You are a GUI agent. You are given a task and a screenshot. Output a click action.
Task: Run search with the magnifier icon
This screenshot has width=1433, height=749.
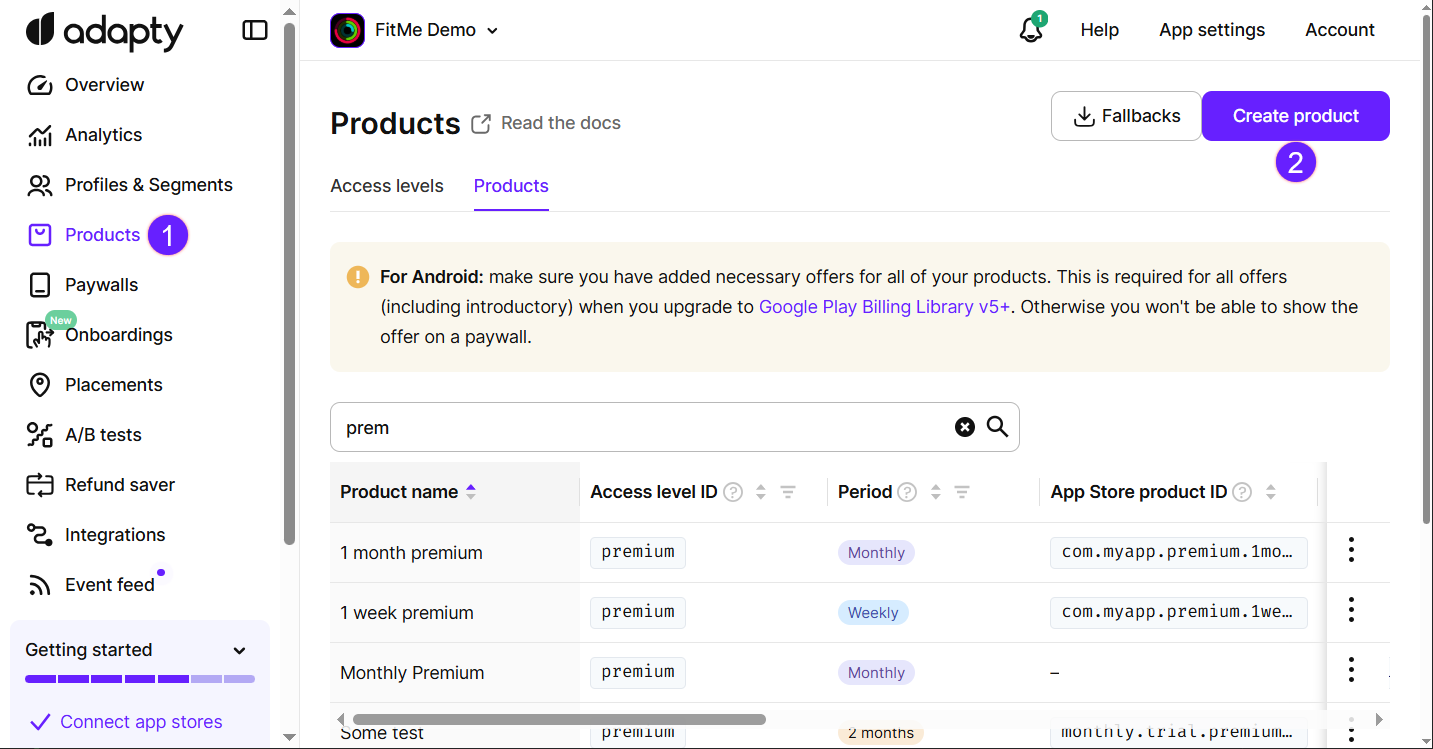point(997,427)
